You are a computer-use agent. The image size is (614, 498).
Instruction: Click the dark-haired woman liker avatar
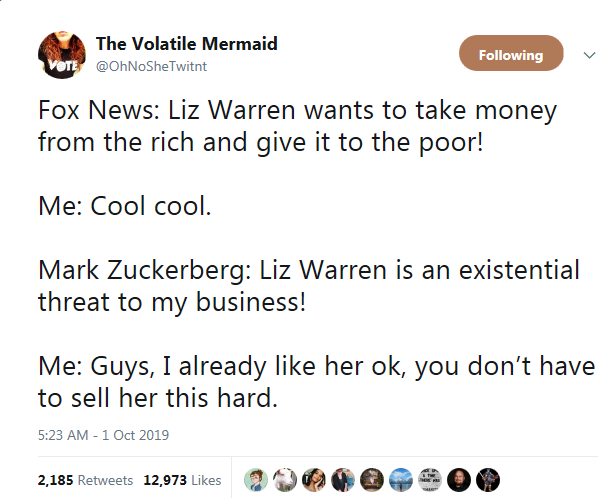coord(315,480)
